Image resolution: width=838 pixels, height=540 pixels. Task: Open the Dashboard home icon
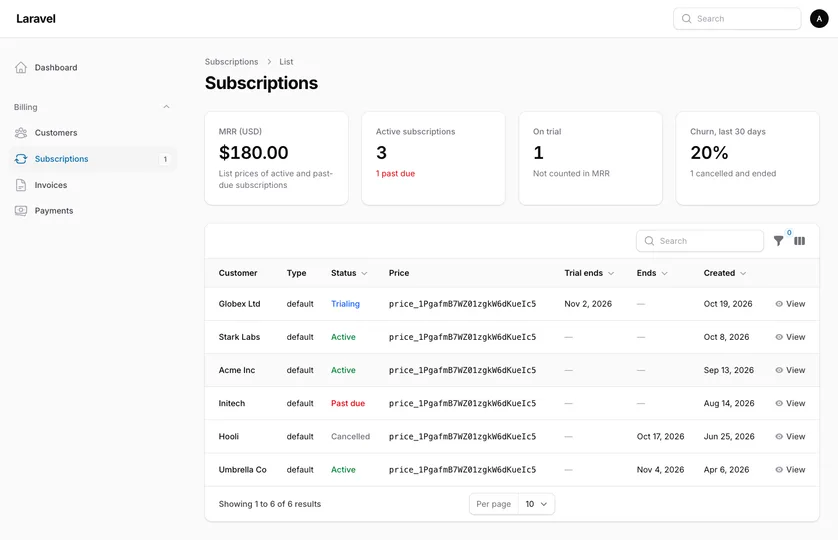[x=21, y=67]
